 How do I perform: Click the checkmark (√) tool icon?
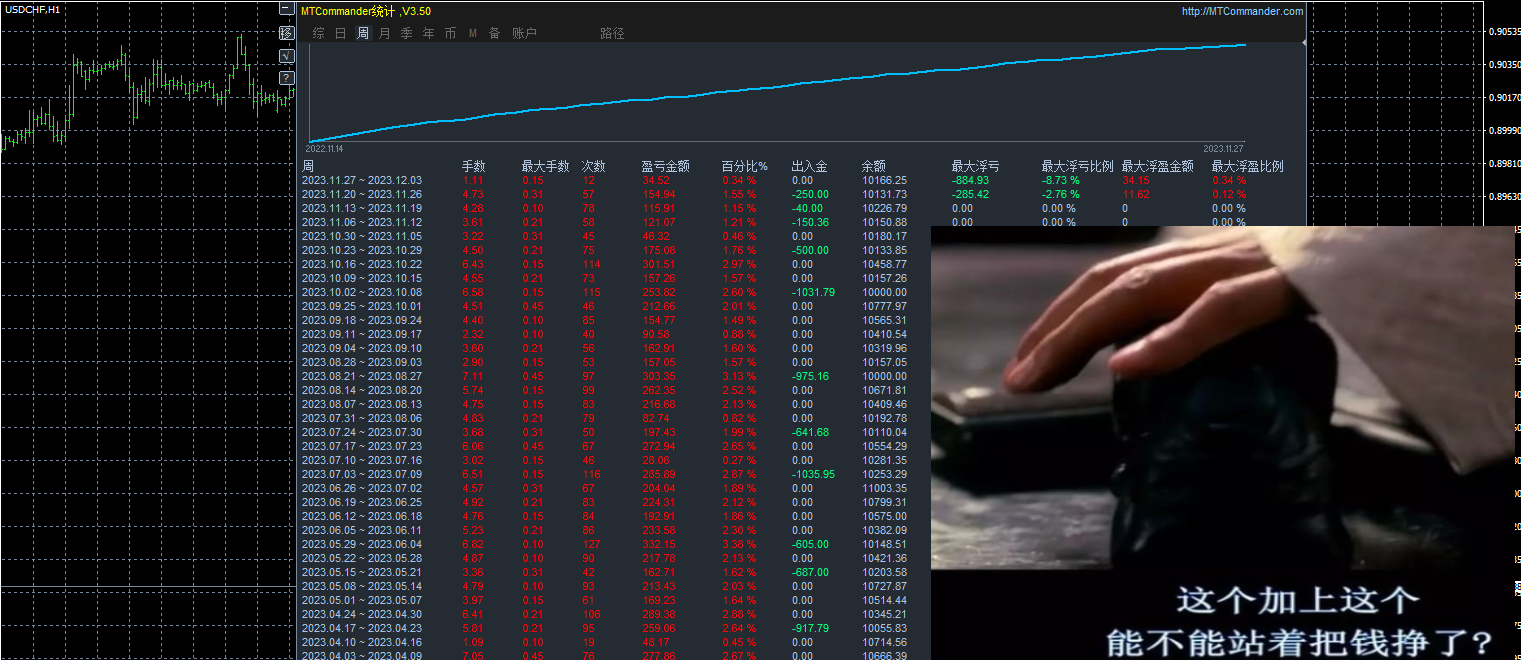(x=286, y=54)
